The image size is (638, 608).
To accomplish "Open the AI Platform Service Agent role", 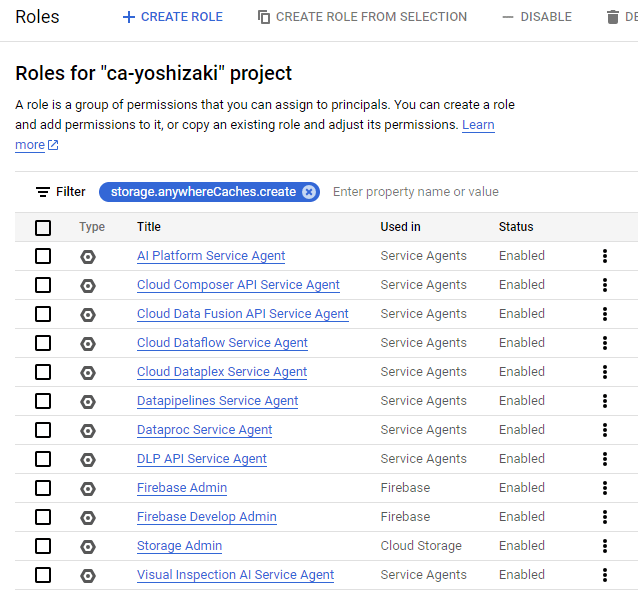I will click(211, 256).
